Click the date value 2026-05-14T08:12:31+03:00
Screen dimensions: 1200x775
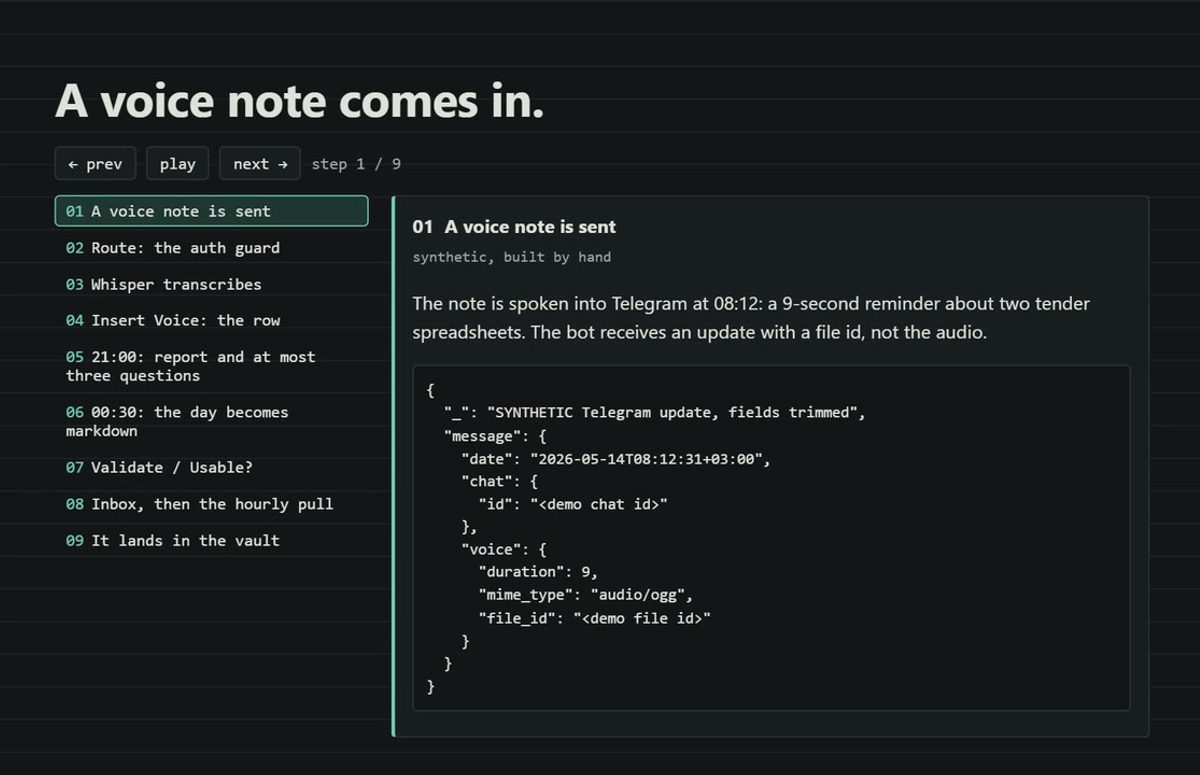pos(649,458)
